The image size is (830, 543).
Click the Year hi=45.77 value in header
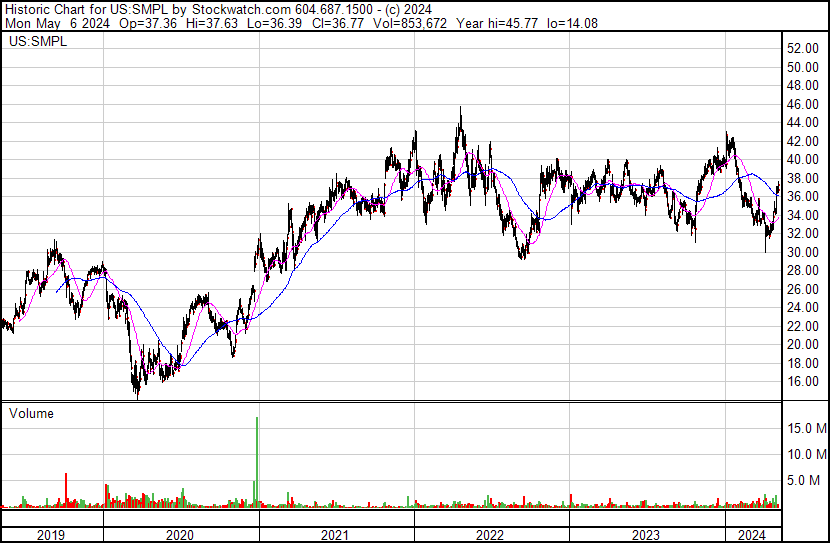pos(497,23)
